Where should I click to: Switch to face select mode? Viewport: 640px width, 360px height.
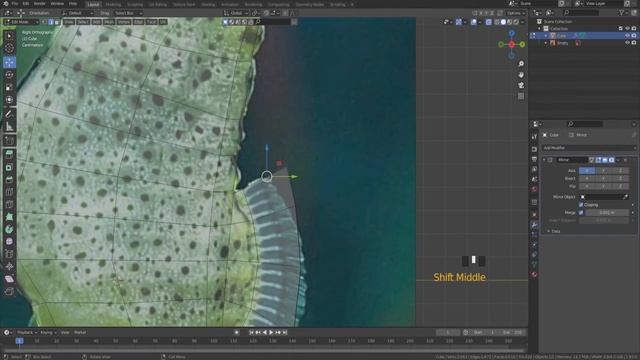tap(56, 22)
